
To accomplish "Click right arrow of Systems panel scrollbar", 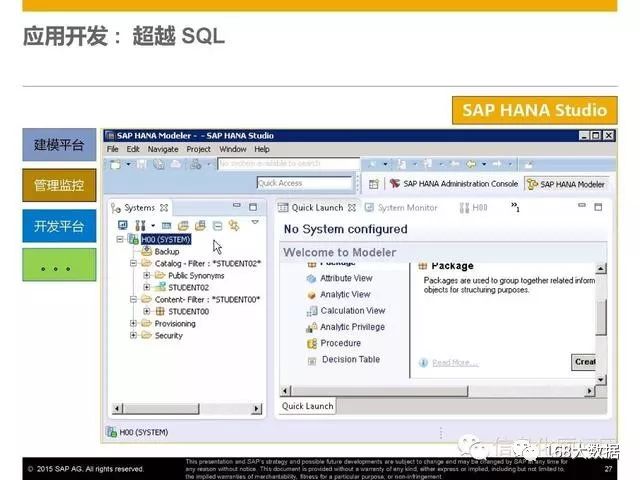I will 256,408.
